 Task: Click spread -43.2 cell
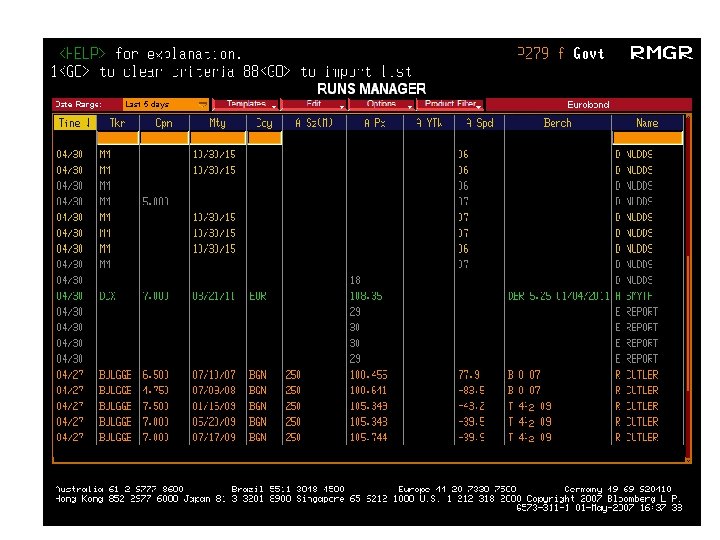pyautogui.click(x=471, y=406)
